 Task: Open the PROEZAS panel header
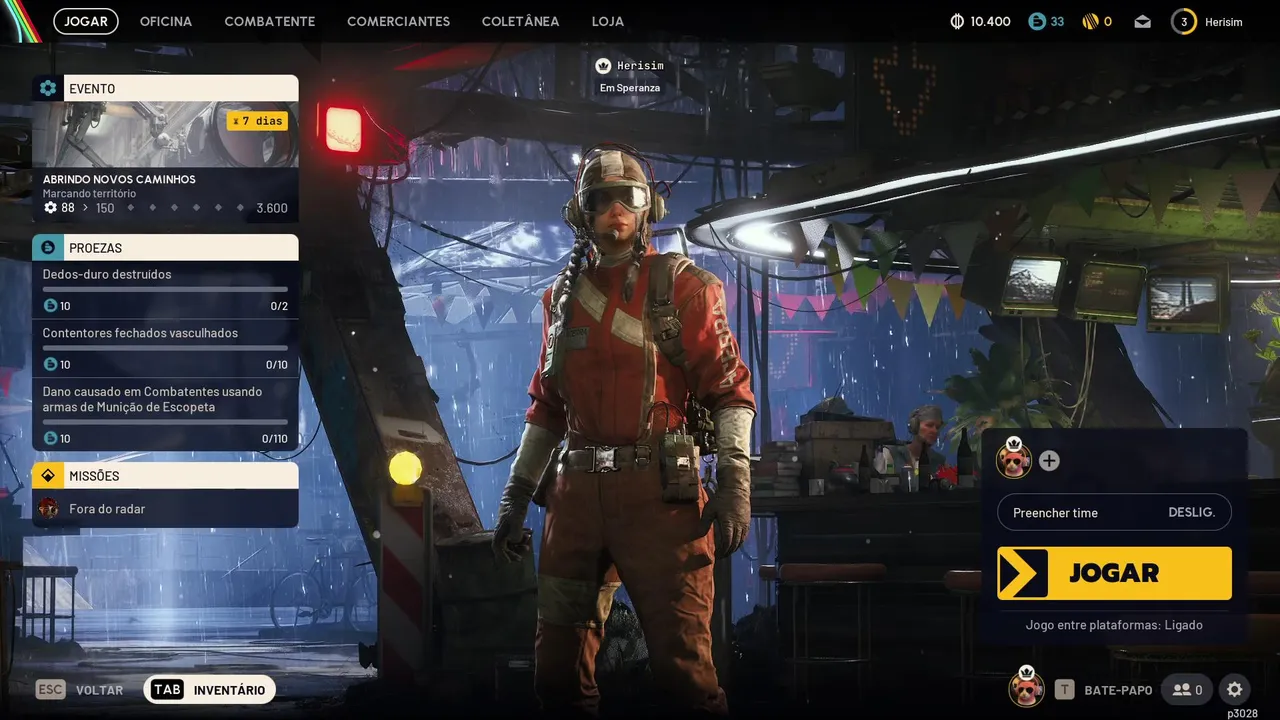[x=166, y=247]
